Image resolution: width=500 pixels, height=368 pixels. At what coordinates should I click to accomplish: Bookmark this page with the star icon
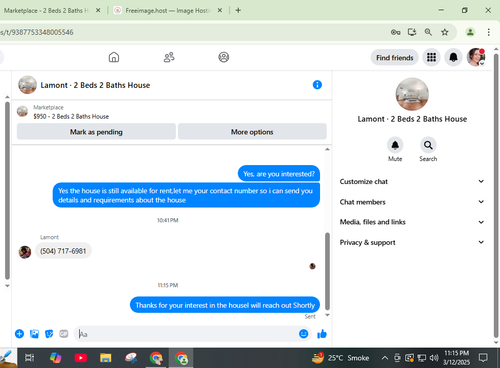[x=445, y=32]
